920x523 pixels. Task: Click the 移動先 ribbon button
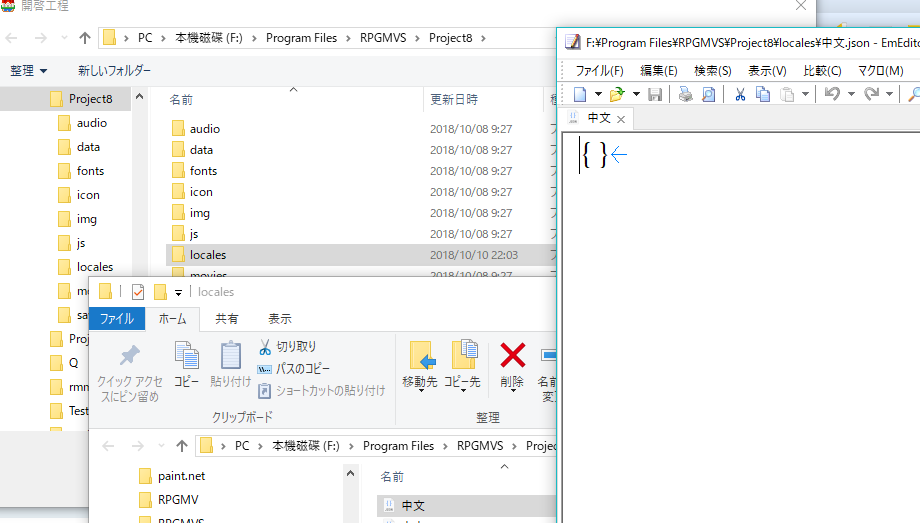point(420,365)
